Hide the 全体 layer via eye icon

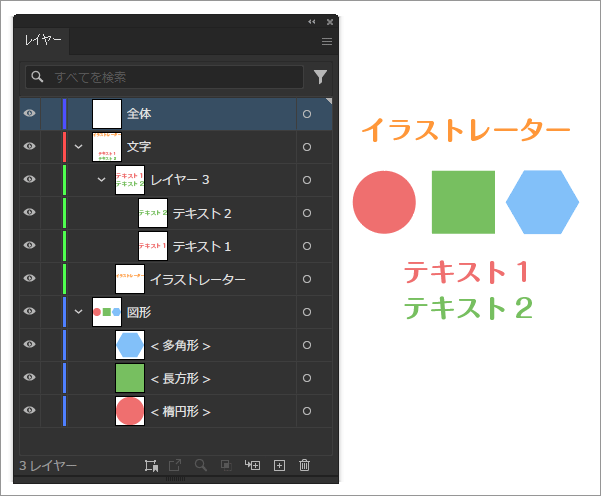pyautogui.click(x=30, y=113)
